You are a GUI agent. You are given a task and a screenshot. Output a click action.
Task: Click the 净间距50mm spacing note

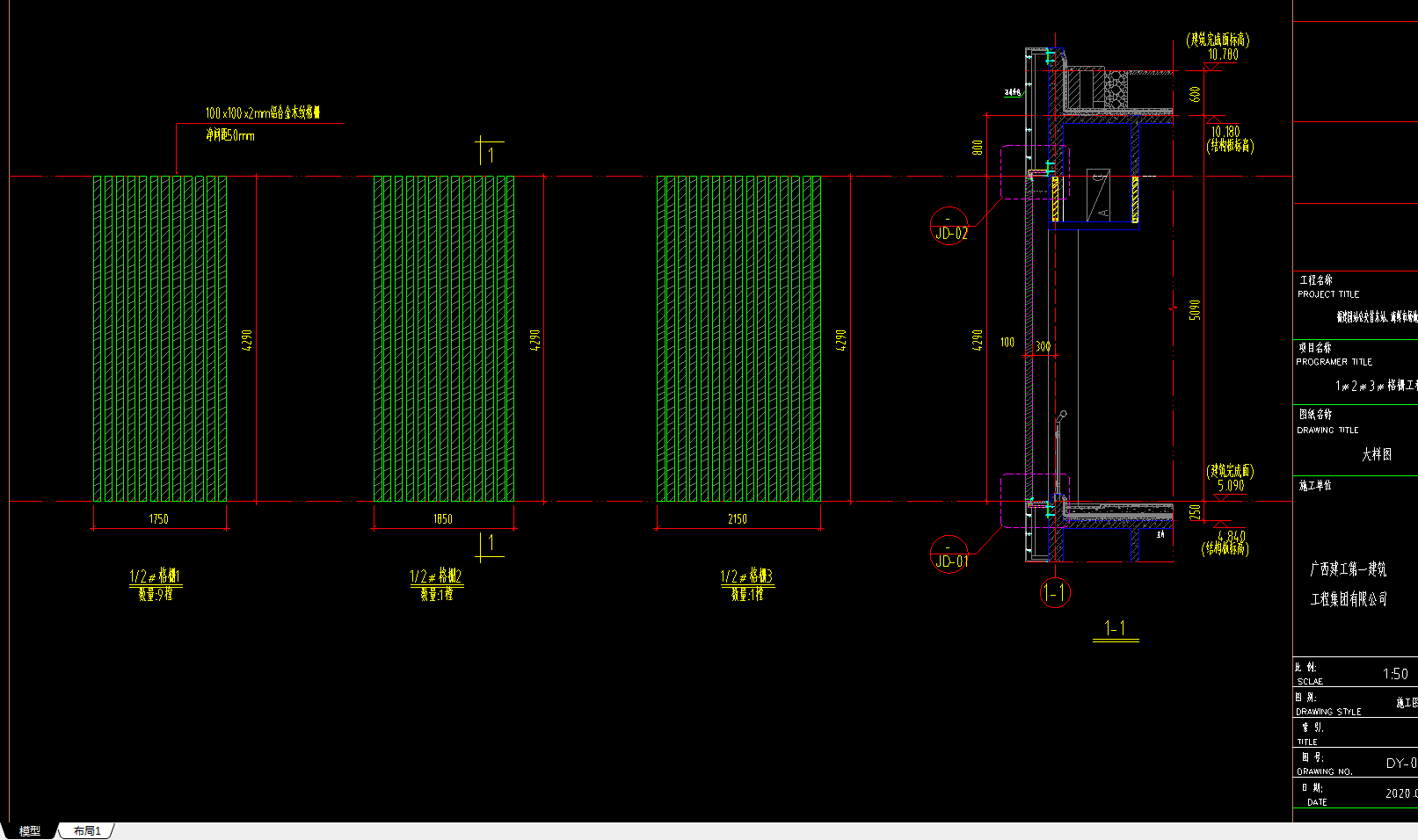[230, 135]
